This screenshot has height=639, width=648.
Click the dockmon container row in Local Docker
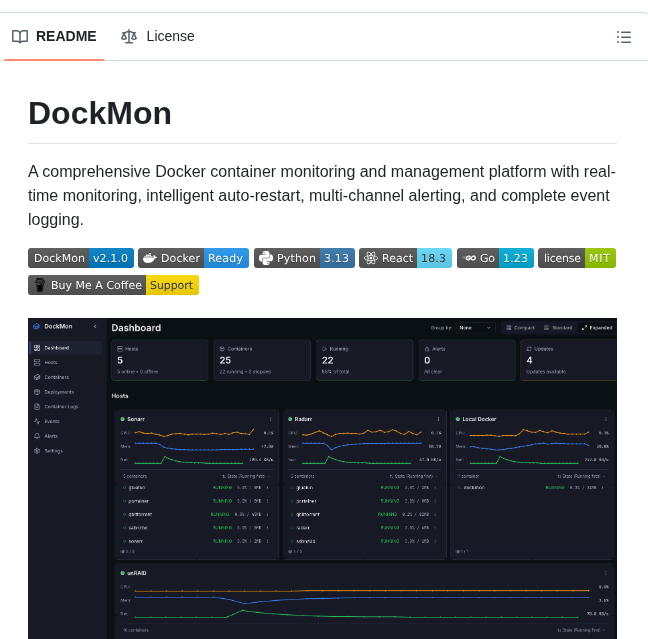coord(531,488)
